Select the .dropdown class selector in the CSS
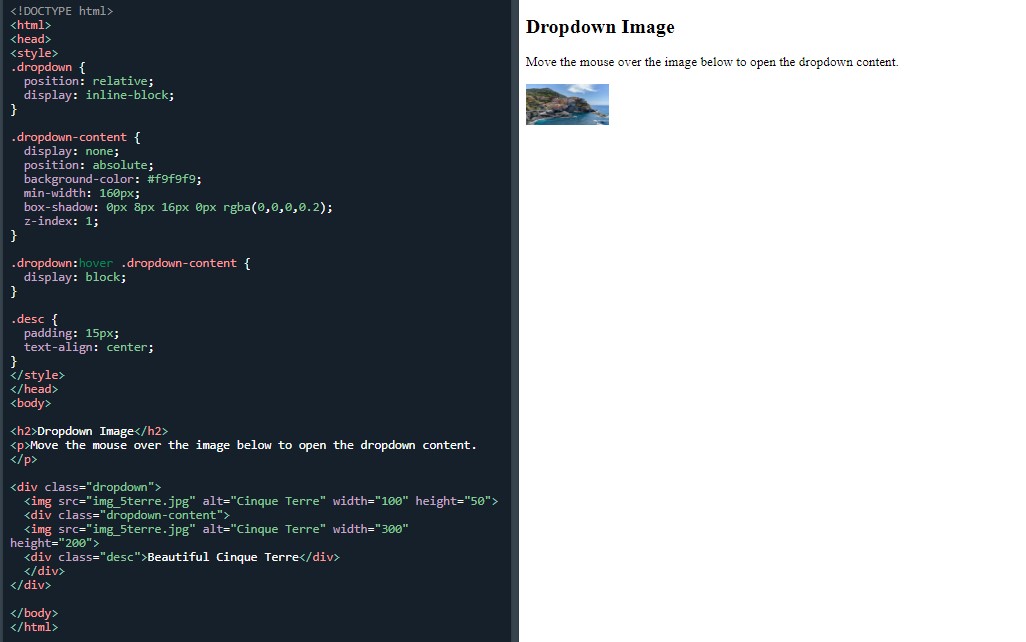This screenshot has width=1026, height=642. point(41,66)
